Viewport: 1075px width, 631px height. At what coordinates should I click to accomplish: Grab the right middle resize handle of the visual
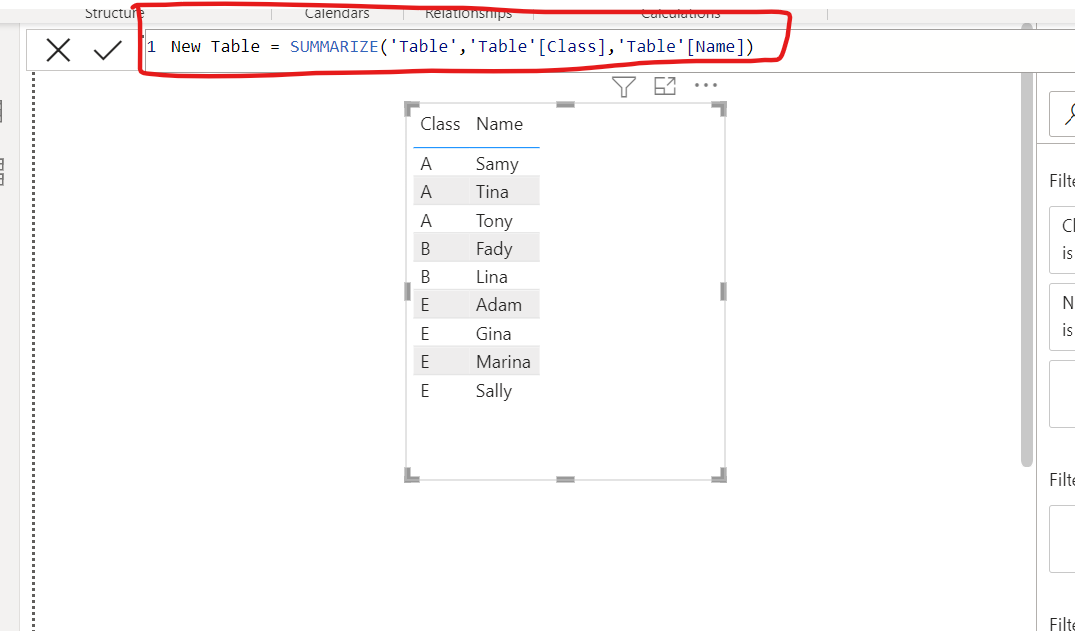tap(723, 292)
